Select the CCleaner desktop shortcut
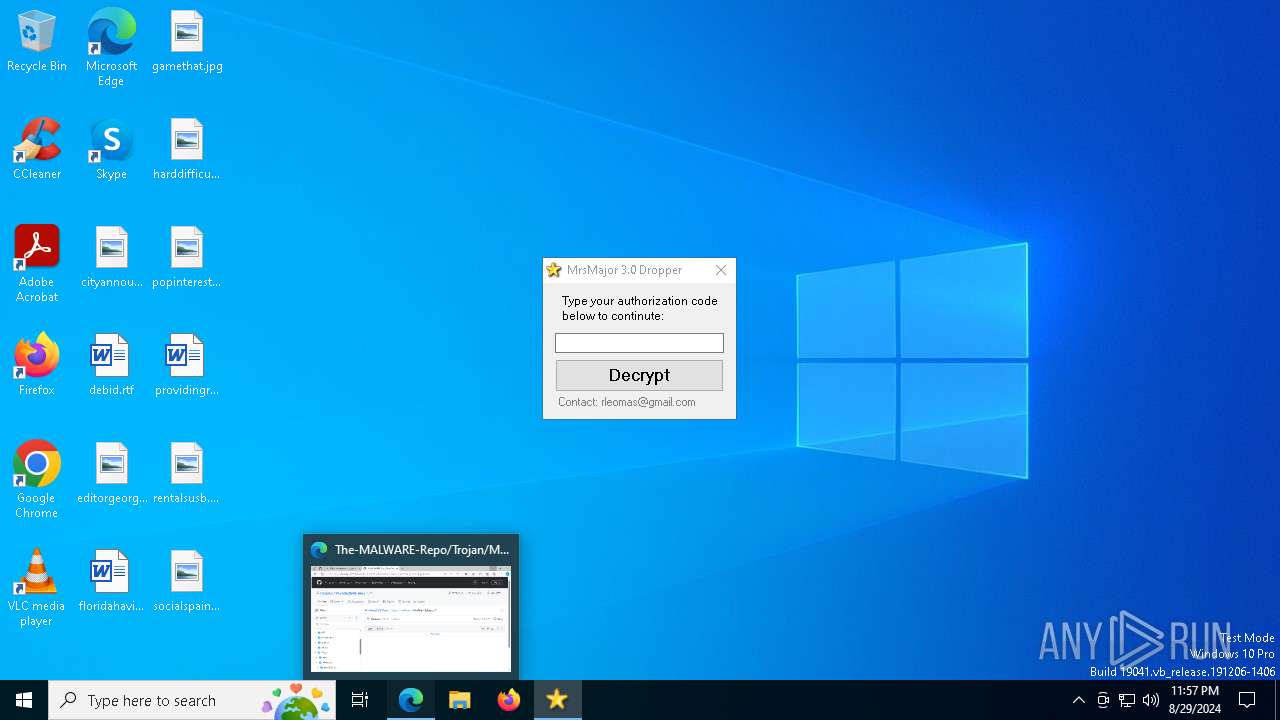Screen dimensions: 1280x720 click(37, 150)
